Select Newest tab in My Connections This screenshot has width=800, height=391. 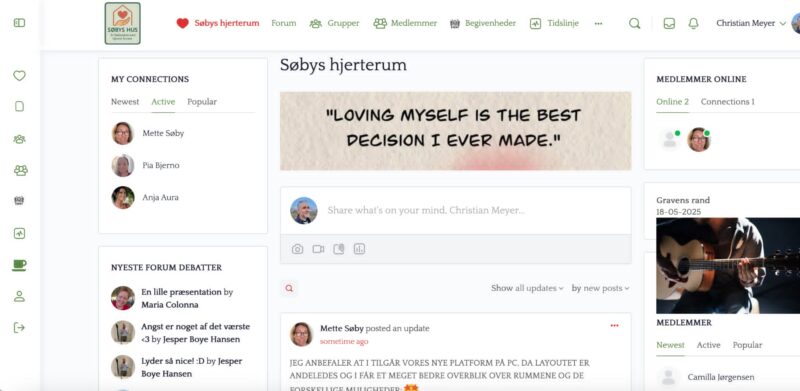pos(125,102)
